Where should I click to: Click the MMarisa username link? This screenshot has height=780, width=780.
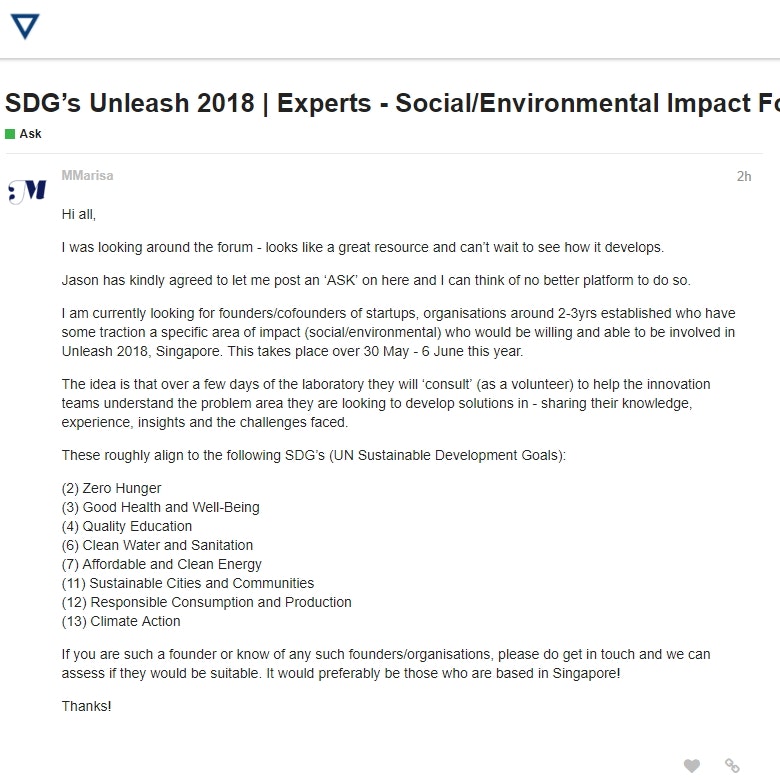pyautogui.click(x=87, y=176)
